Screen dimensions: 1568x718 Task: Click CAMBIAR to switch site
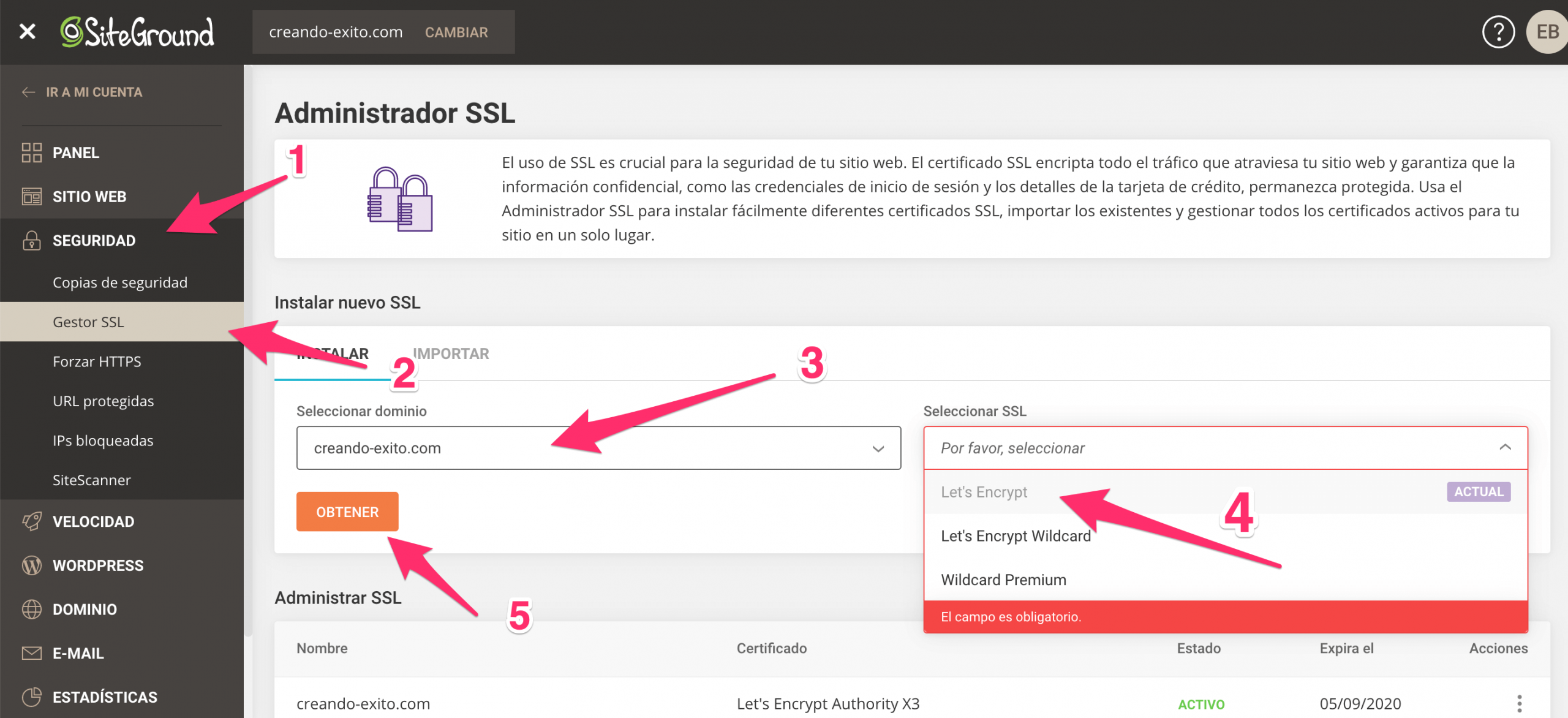click(x=456, y=32)
